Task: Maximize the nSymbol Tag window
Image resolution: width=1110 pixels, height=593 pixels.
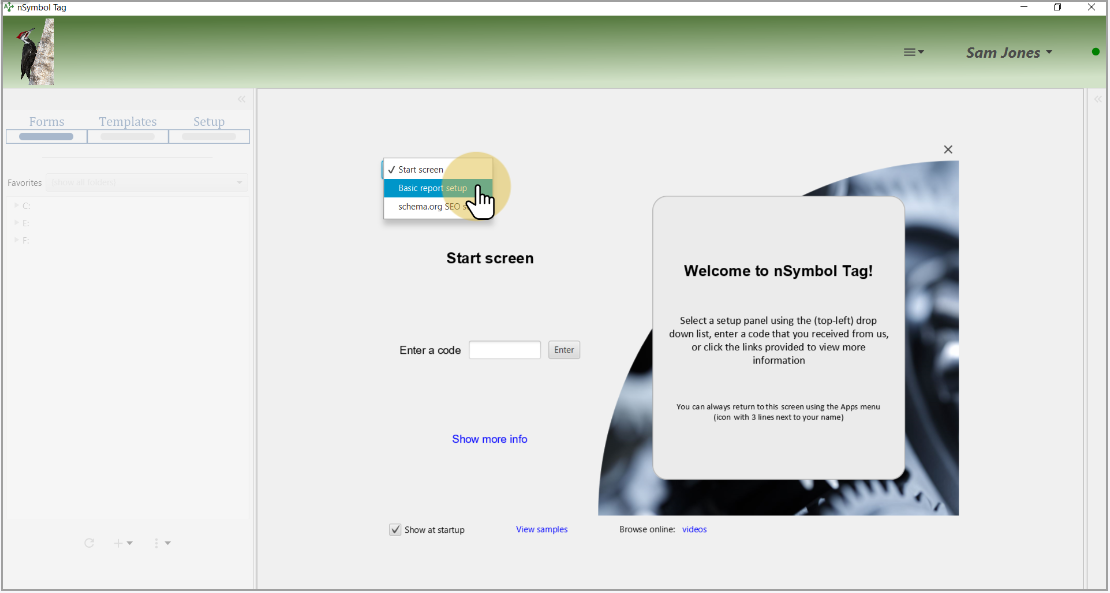Action: coord(1058,7)
